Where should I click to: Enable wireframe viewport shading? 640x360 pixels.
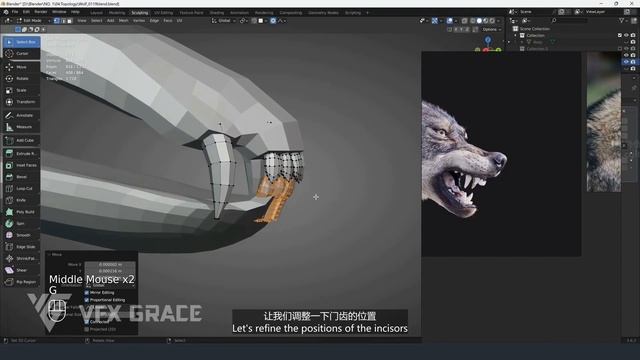tap(473, 20)
